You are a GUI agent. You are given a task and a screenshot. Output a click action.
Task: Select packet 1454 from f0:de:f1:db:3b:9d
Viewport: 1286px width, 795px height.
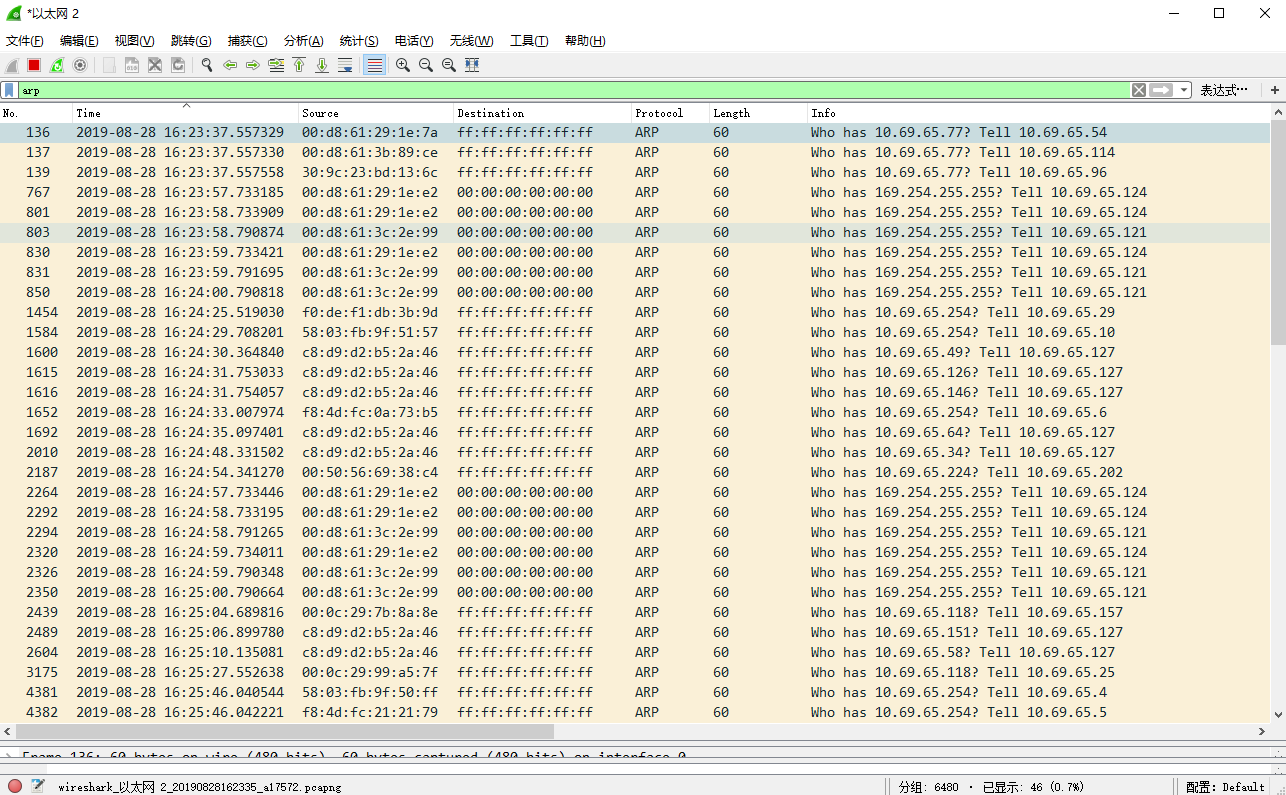[635, 312]
